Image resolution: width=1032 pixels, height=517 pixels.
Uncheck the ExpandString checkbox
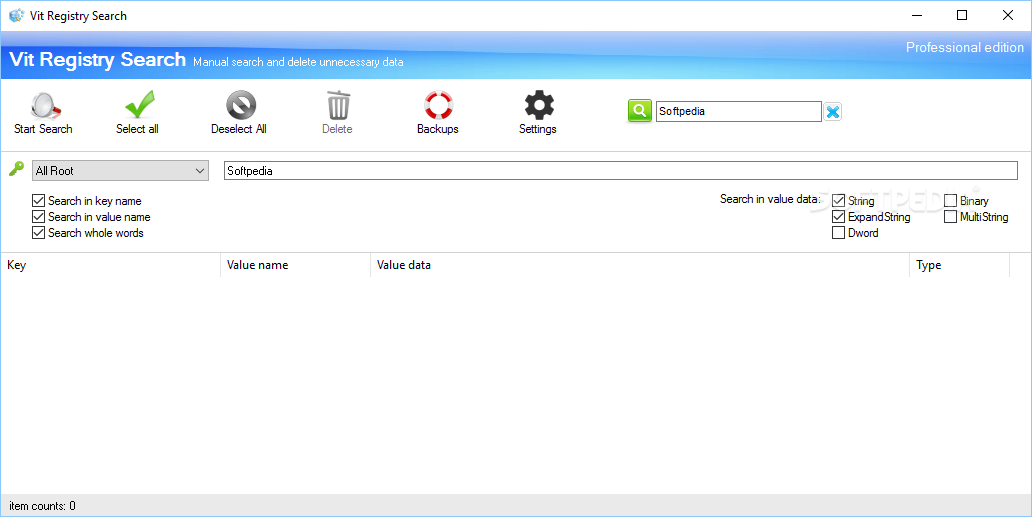(838, 216)
